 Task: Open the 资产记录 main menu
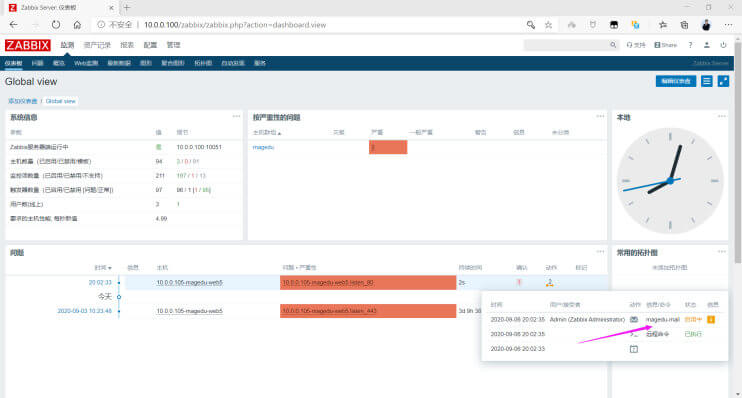click(97, 45)
